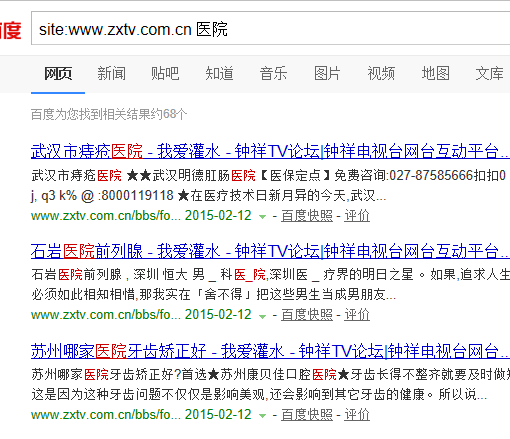Open the 音乐 tab
Viewport: 510px width, 439px height.
273,73
